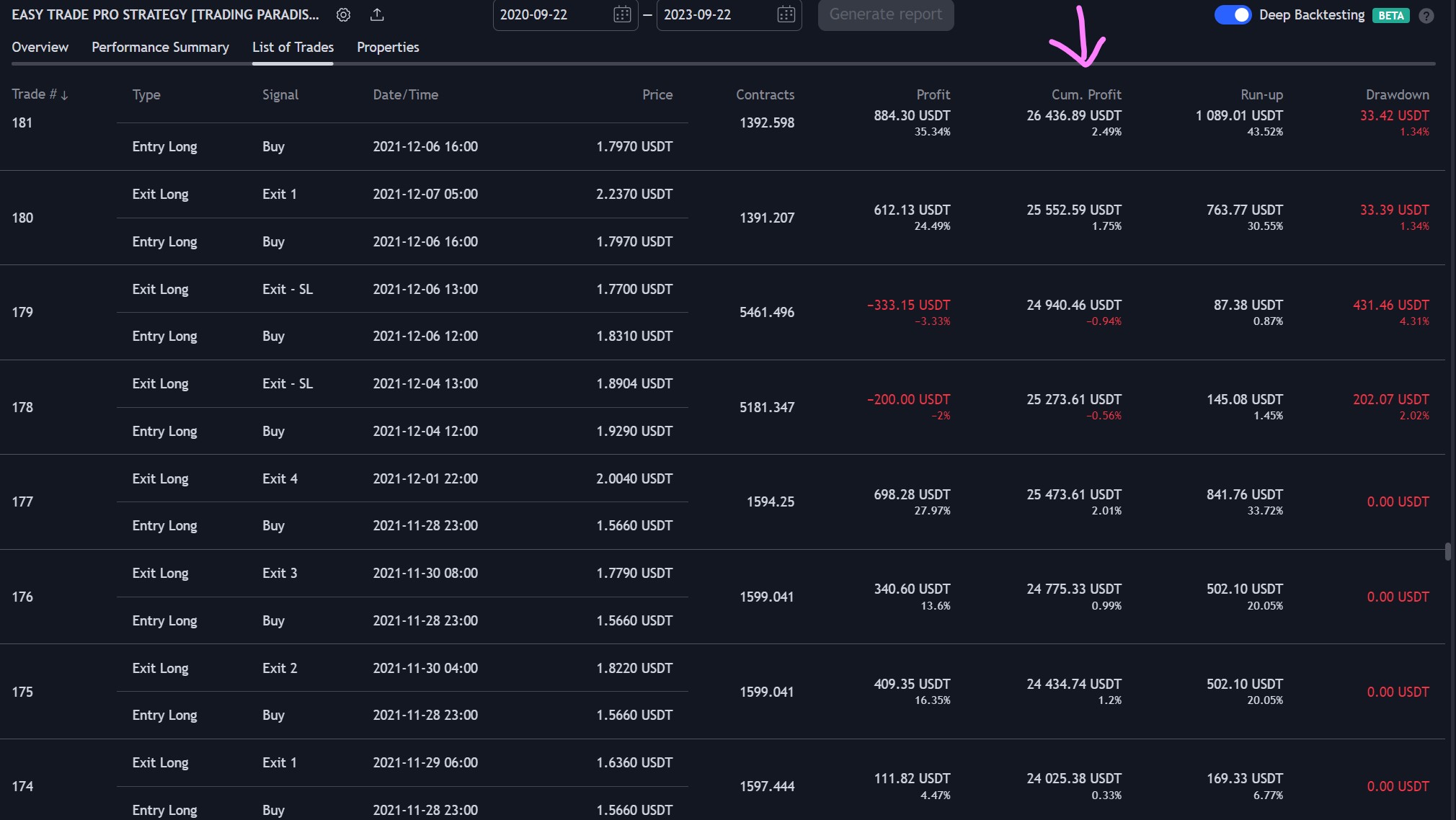Click the Deep Backtesting help question icon
This screenshot has width=1456, height=820.
coord(1426,16)
